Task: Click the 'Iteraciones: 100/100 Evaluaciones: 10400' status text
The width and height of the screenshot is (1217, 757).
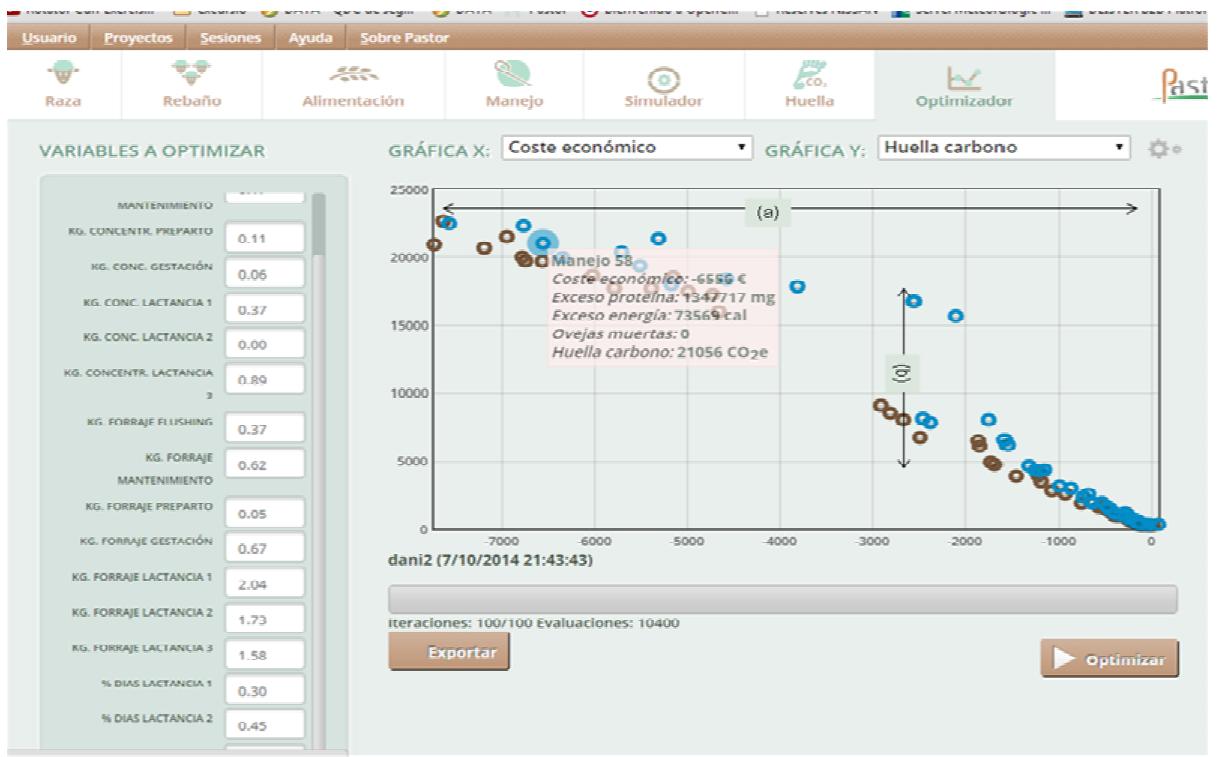Action: (534, 623)
